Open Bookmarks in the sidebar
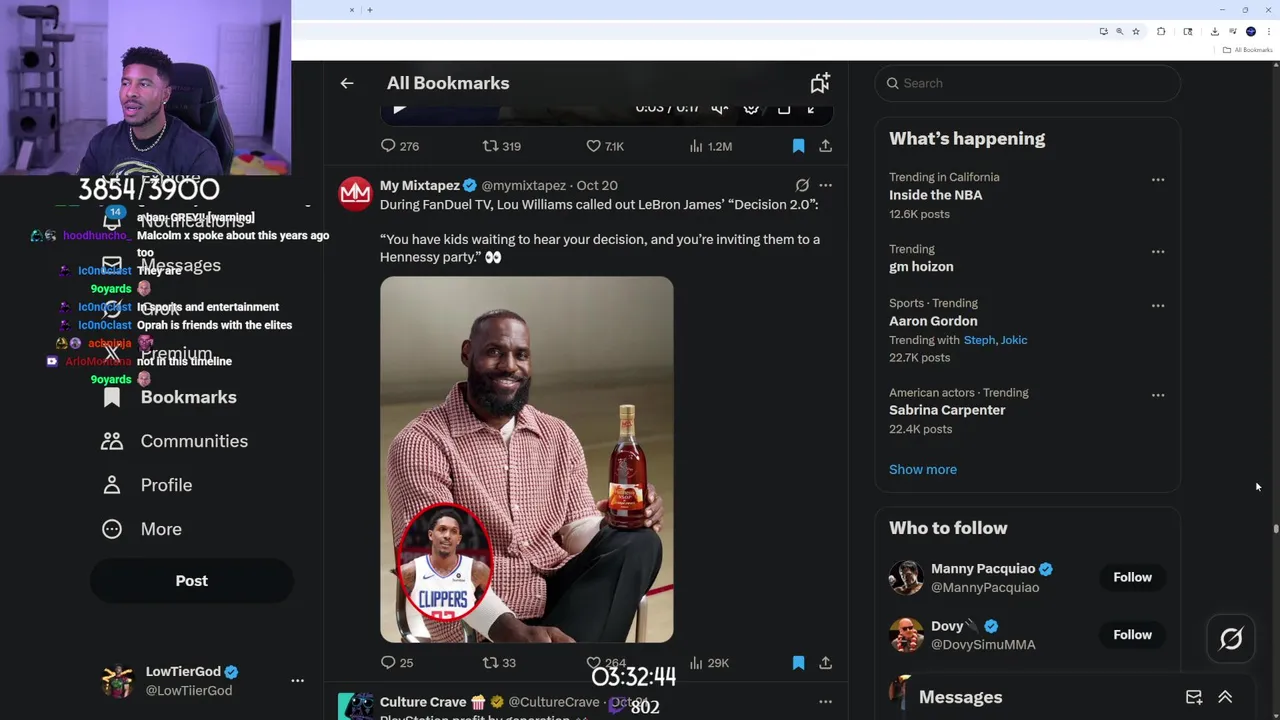 pyautogui.click(x=170, y=397)
